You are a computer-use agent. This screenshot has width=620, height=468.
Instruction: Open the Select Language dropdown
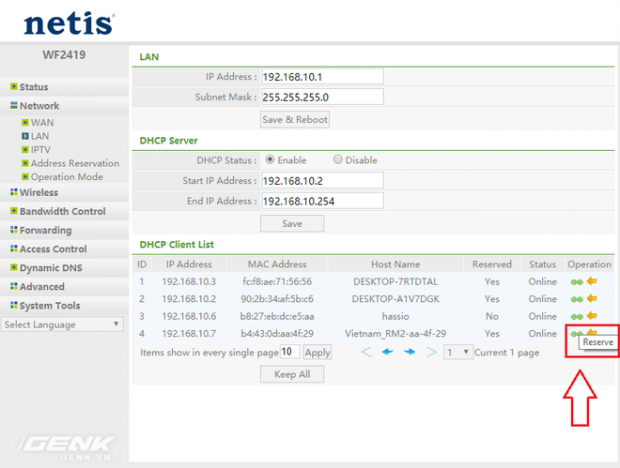[x=62, y=325]
